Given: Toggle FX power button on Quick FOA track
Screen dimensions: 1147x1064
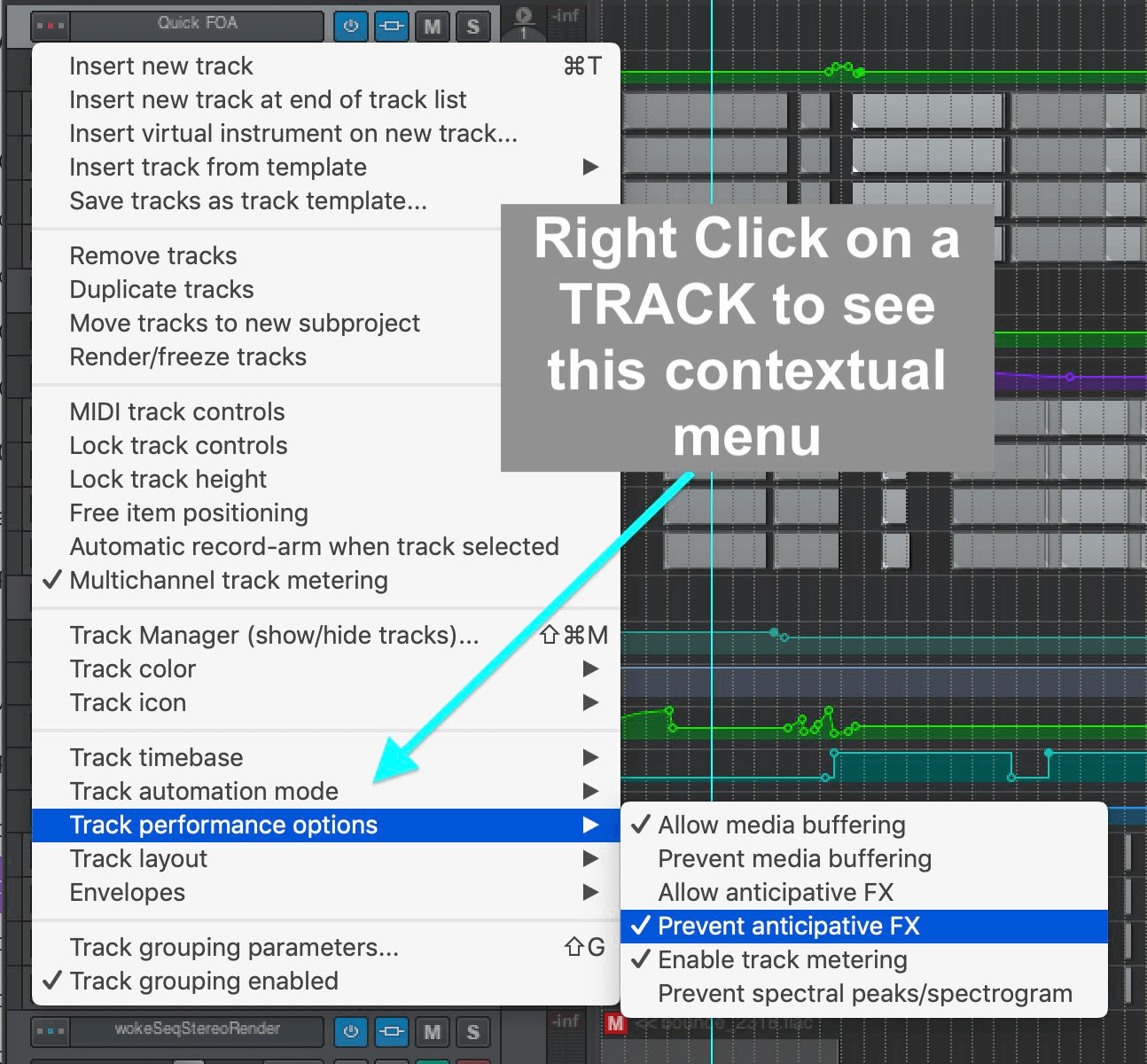Looking at the screenshot, I should click(351, 26).
